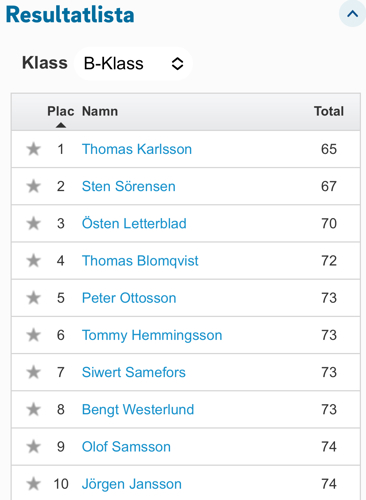Favorite Thomas Karlsson with the star icon
The width and height of the screenshot is (366, 500).
(x=33, y=149)
